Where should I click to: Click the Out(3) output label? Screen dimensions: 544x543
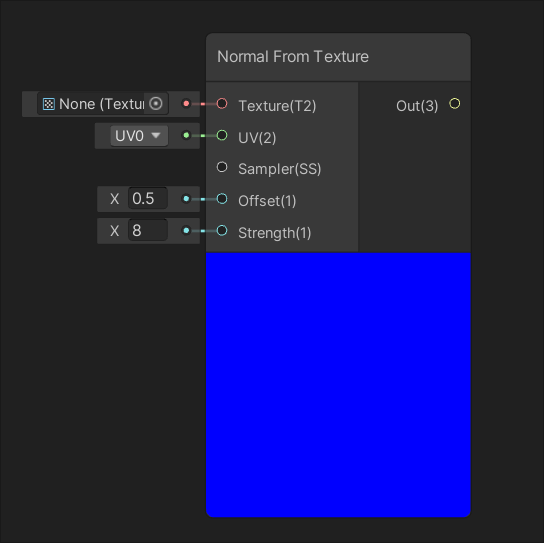417,106
